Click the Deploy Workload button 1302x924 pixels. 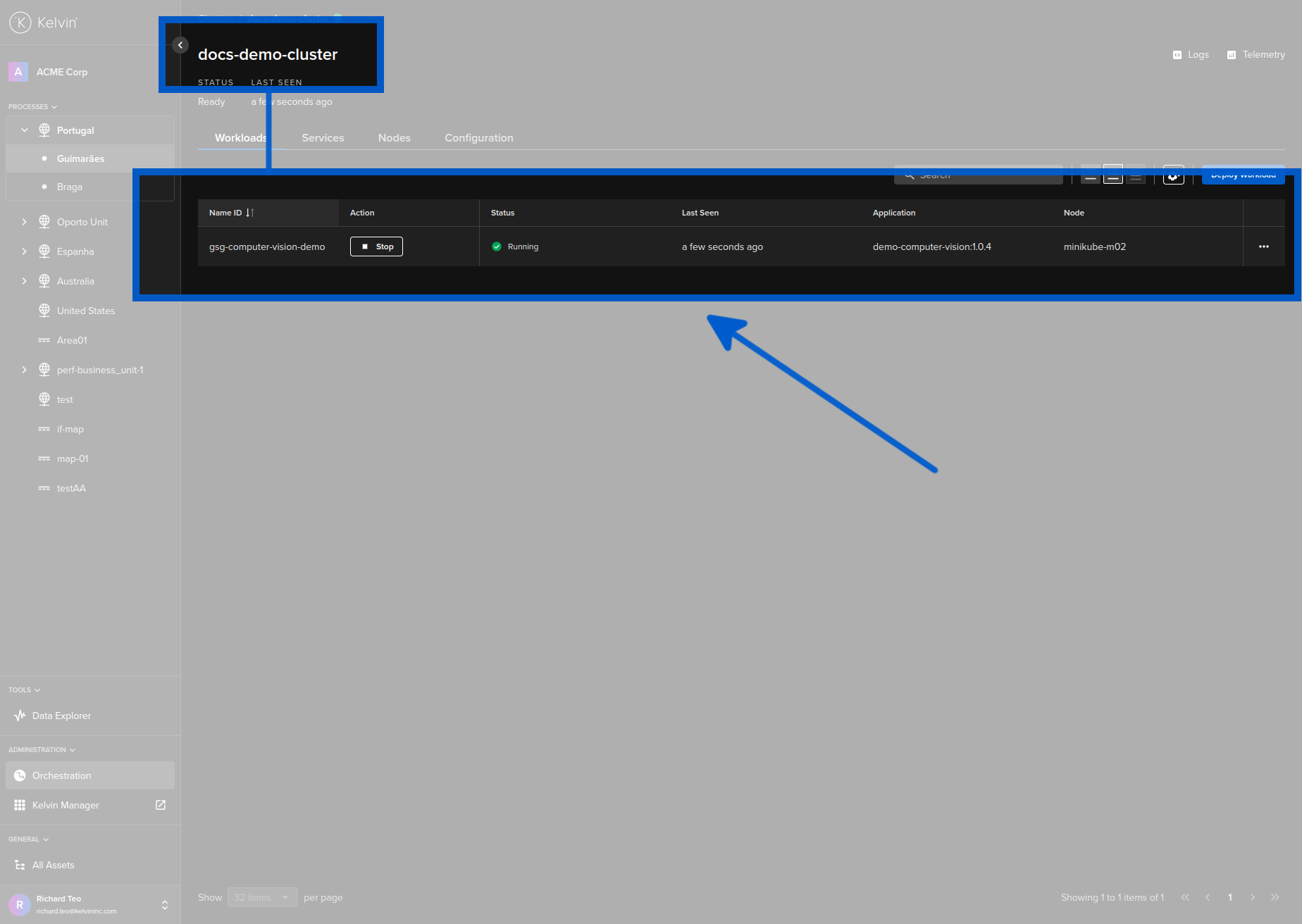point(1242,175)
